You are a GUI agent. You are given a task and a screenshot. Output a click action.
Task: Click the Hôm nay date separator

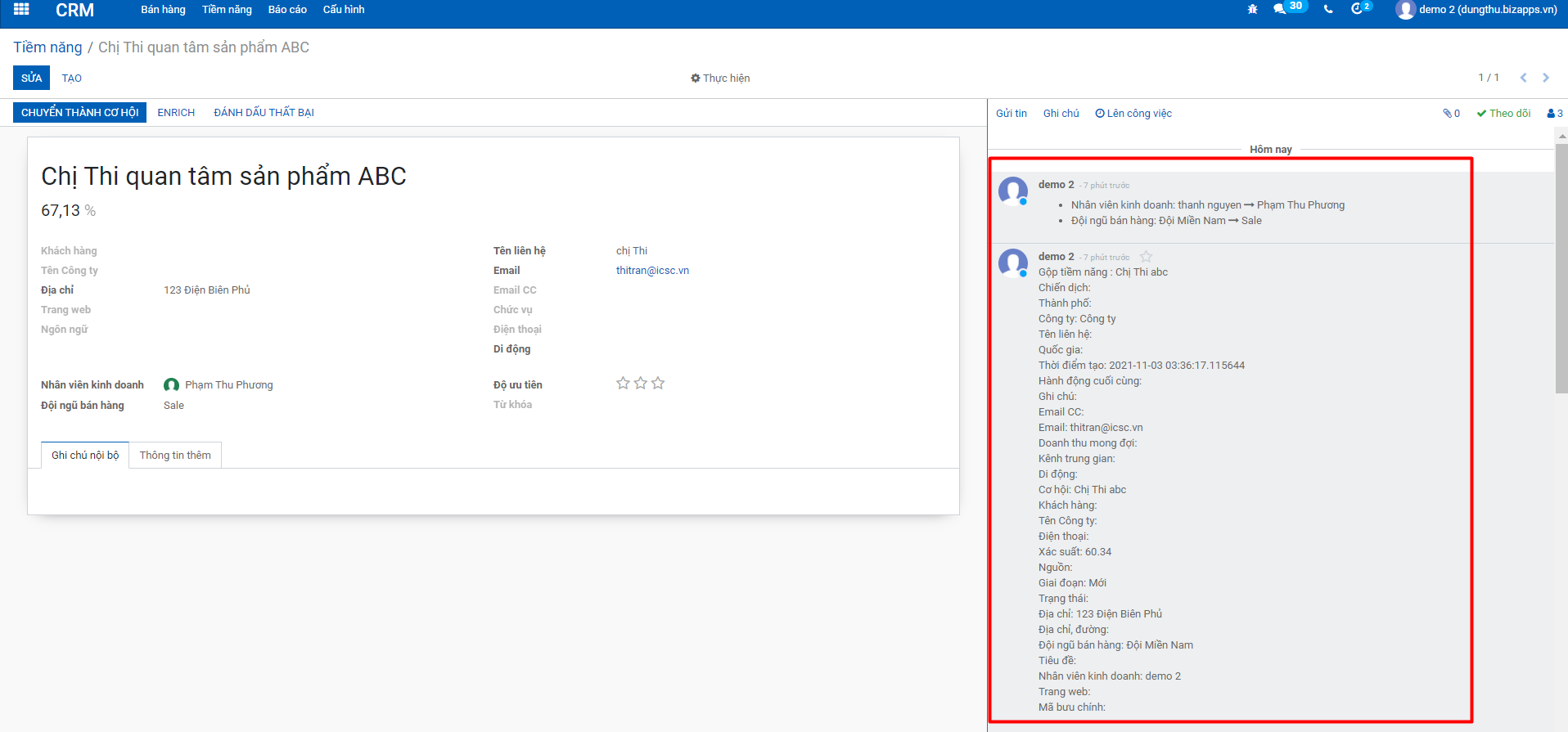[x=1270, y=150]
